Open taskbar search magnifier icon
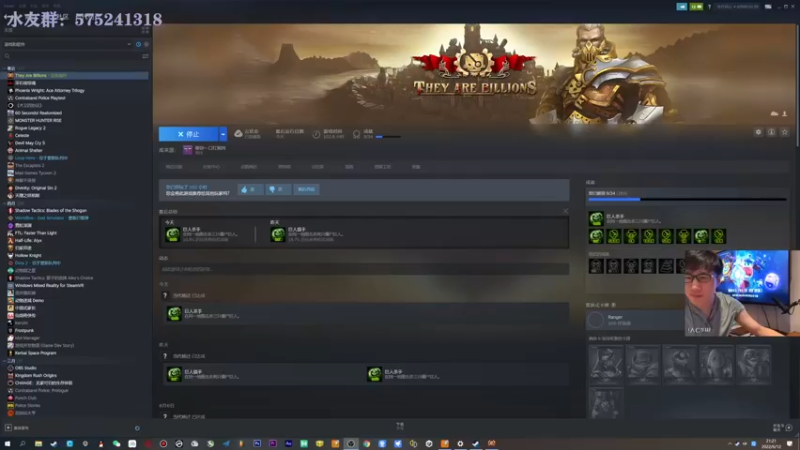Viewport: 800px width, 450px height. pyautogui.click(x=22, y=443)
